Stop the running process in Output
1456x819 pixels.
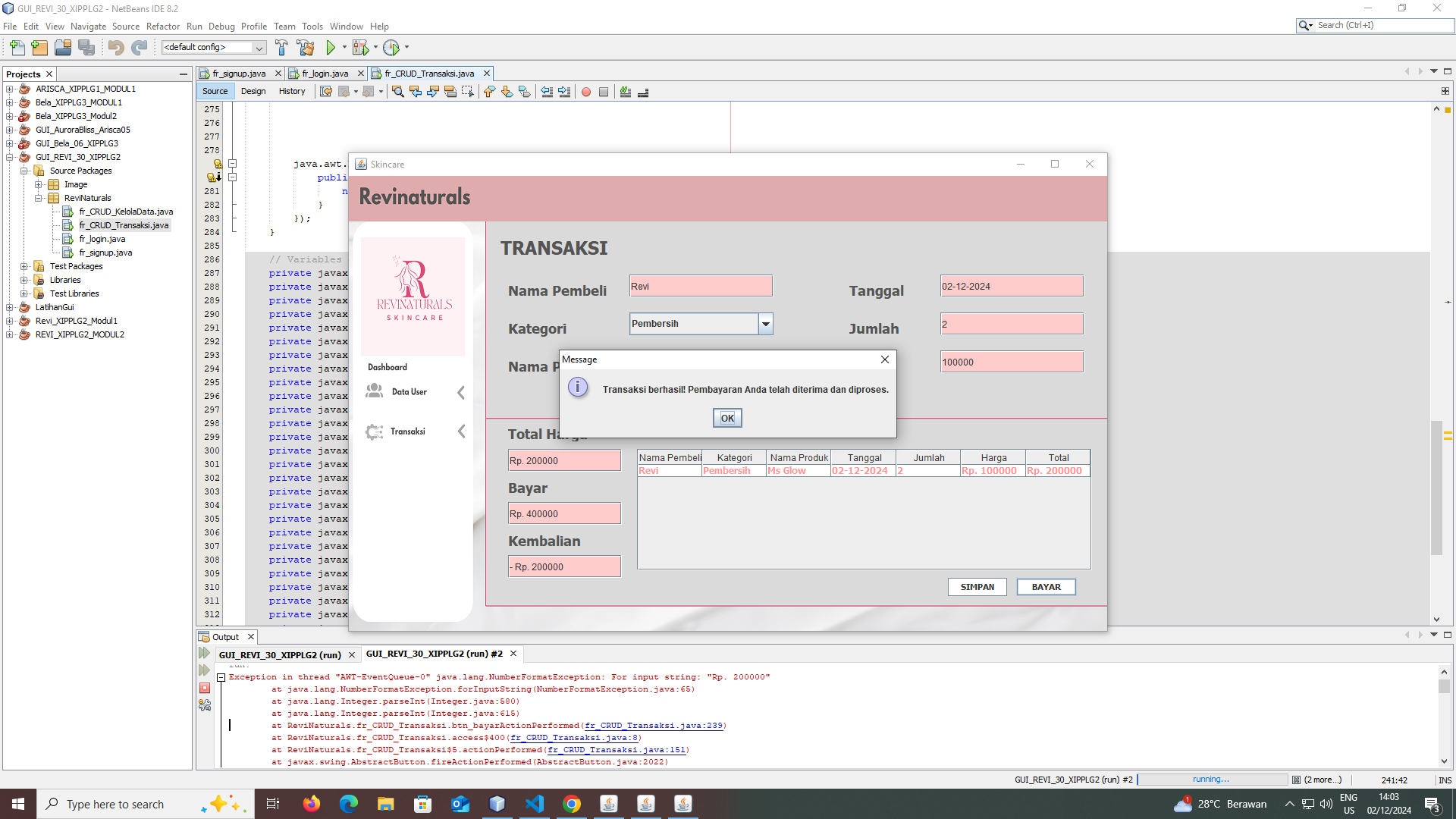pyautogui.click(x=205, y=688)
